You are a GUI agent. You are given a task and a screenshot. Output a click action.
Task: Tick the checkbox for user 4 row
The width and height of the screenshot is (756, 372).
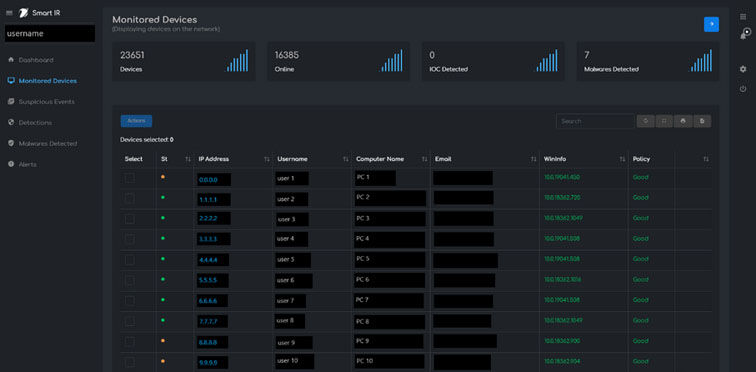pos(130,239)
